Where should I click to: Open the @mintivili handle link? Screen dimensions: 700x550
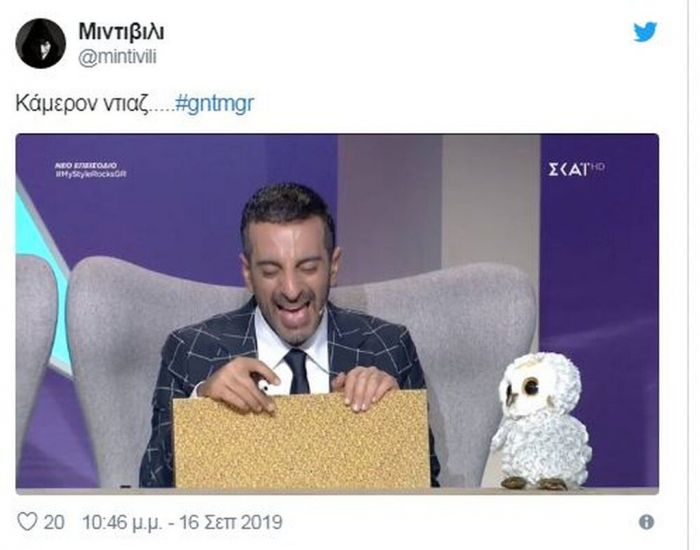117,58
